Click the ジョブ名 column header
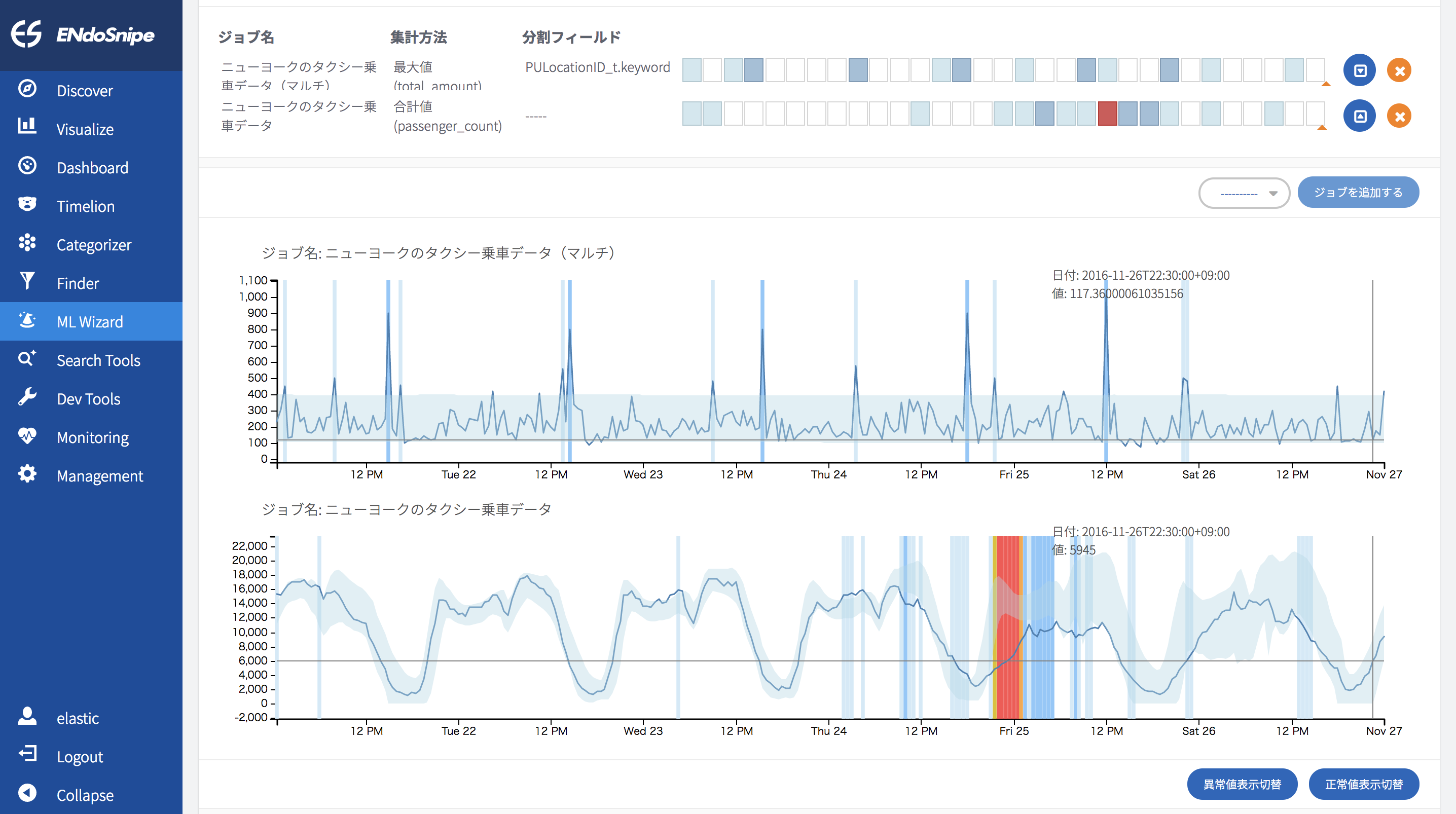 (x=246, y=38)
